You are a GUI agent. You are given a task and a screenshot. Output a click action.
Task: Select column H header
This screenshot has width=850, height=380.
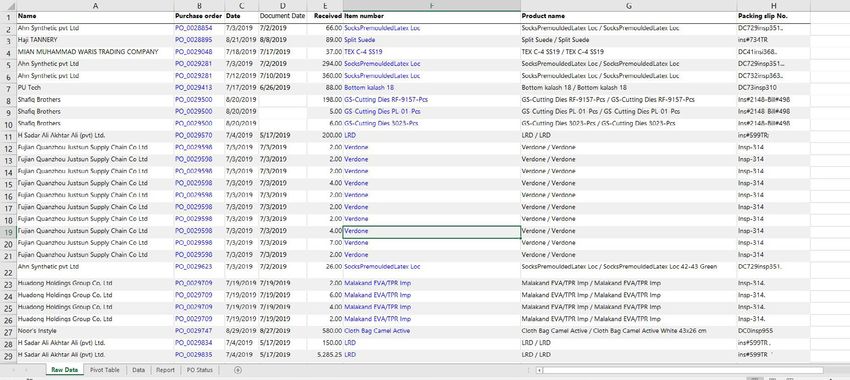click(774, 5)
